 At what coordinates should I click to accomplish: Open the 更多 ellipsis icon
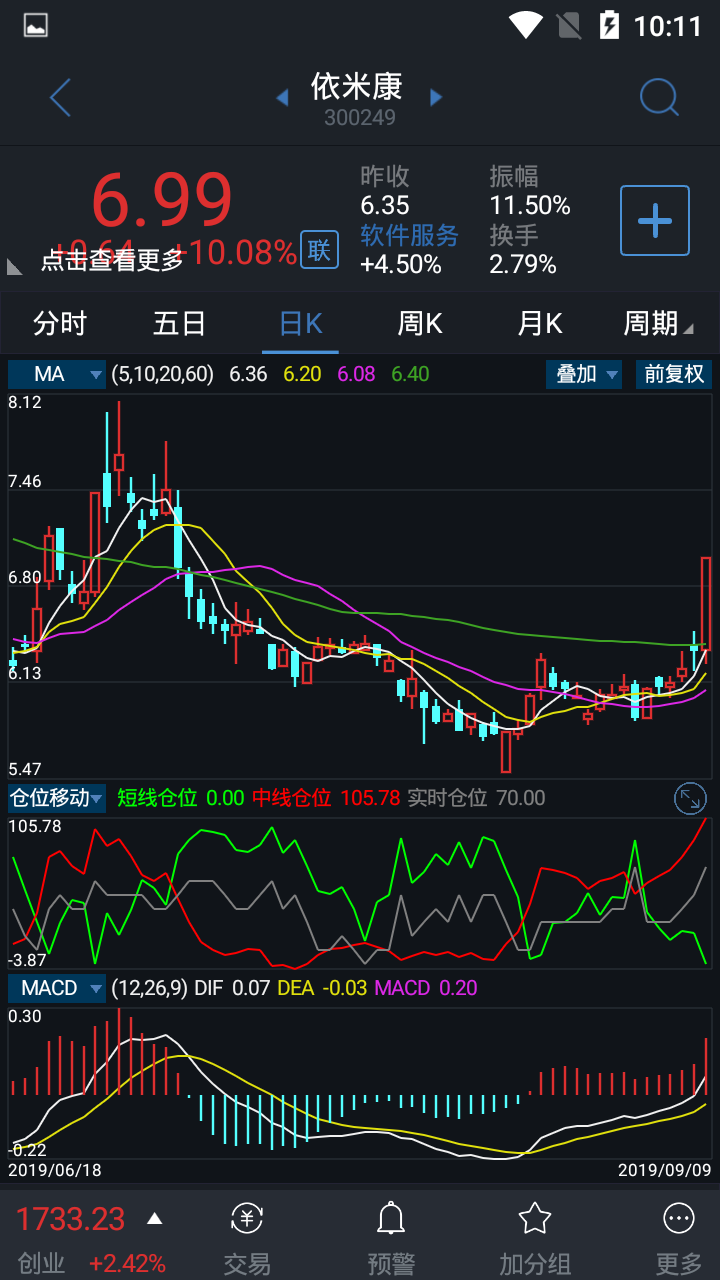[679, 1218]
